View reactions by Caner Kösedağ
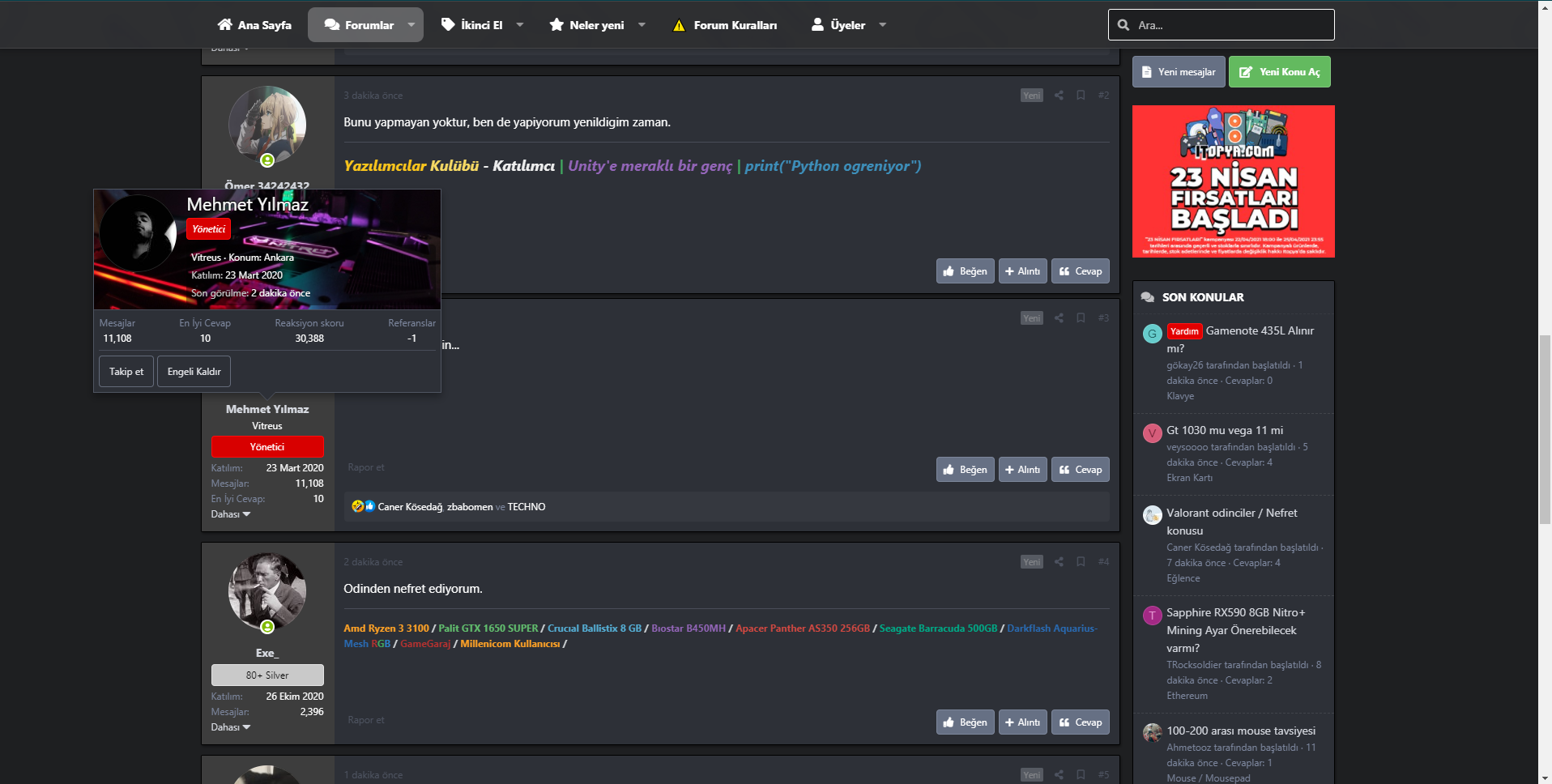The height and width of the screenshot is (784, 1552). (x=410, y=507)
